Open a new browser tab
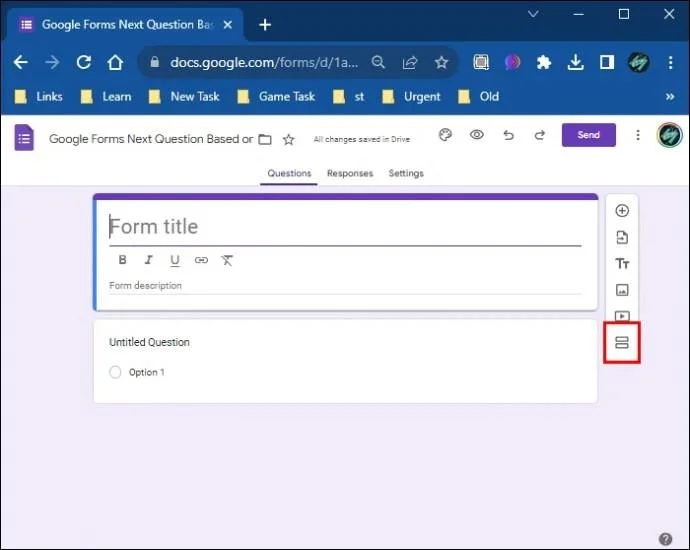 coord(265,25)
